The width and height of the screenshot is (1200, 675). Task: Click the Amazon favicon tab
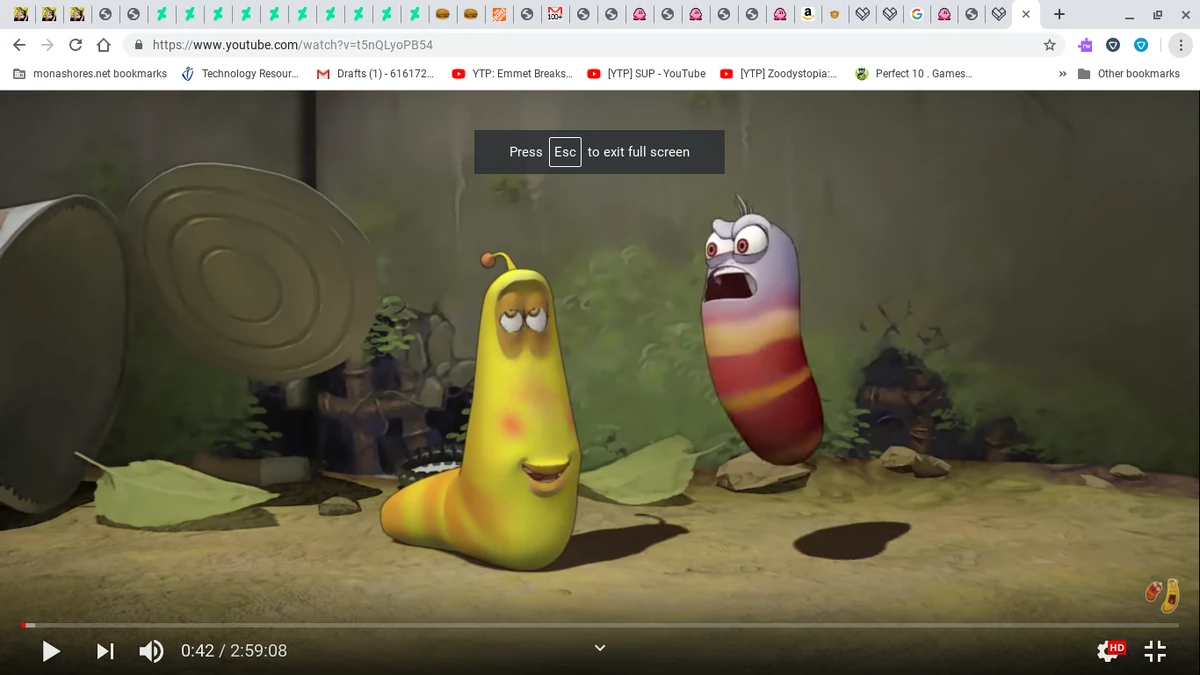(807, 14)
